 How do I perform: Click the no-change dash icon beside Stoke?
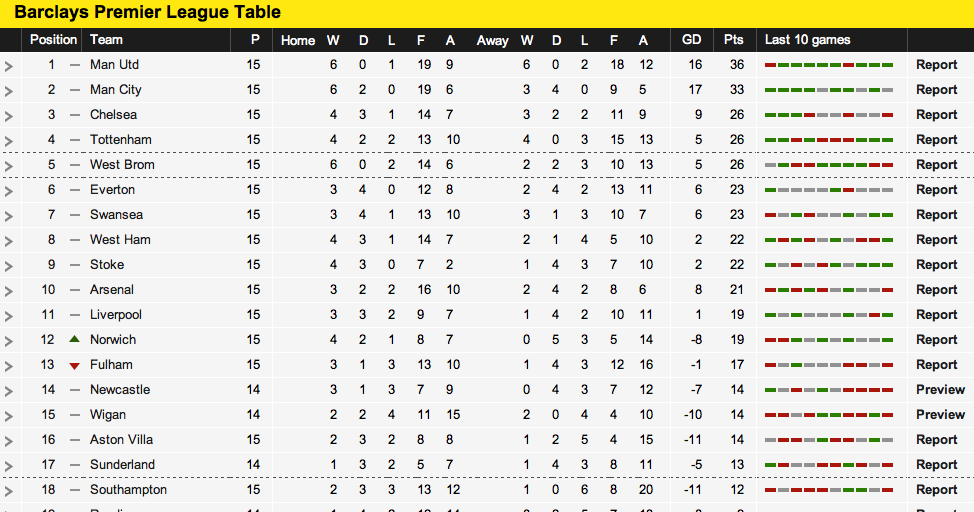tap(74, 265)
